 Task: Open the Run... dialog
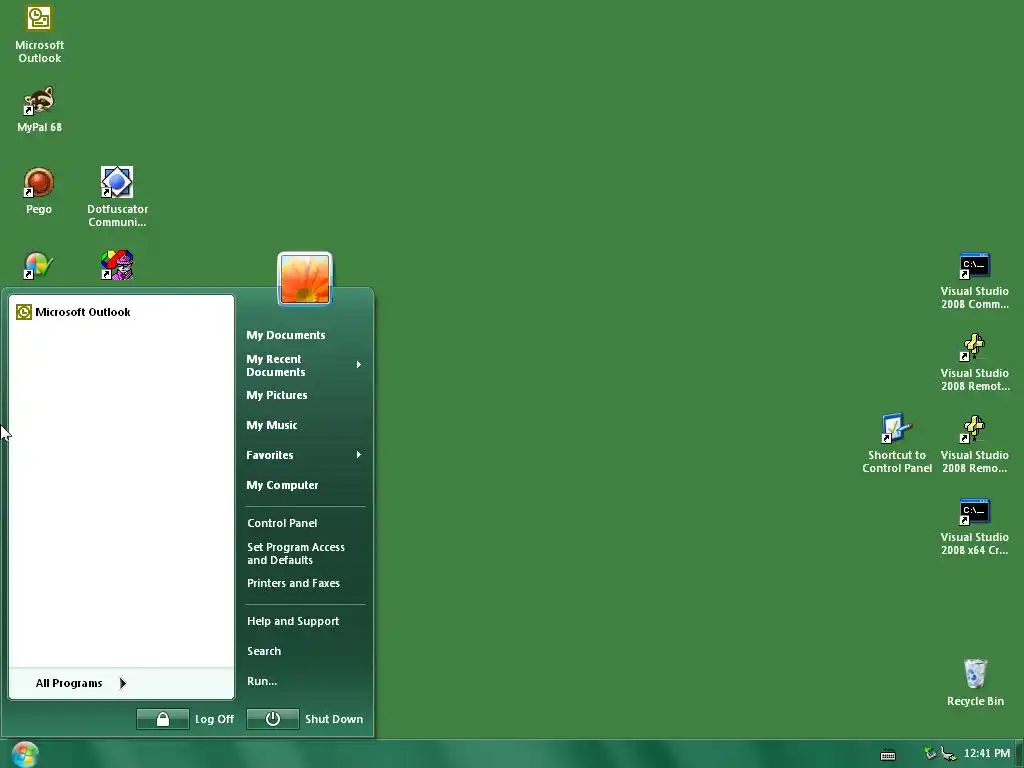tap(262, 681)
